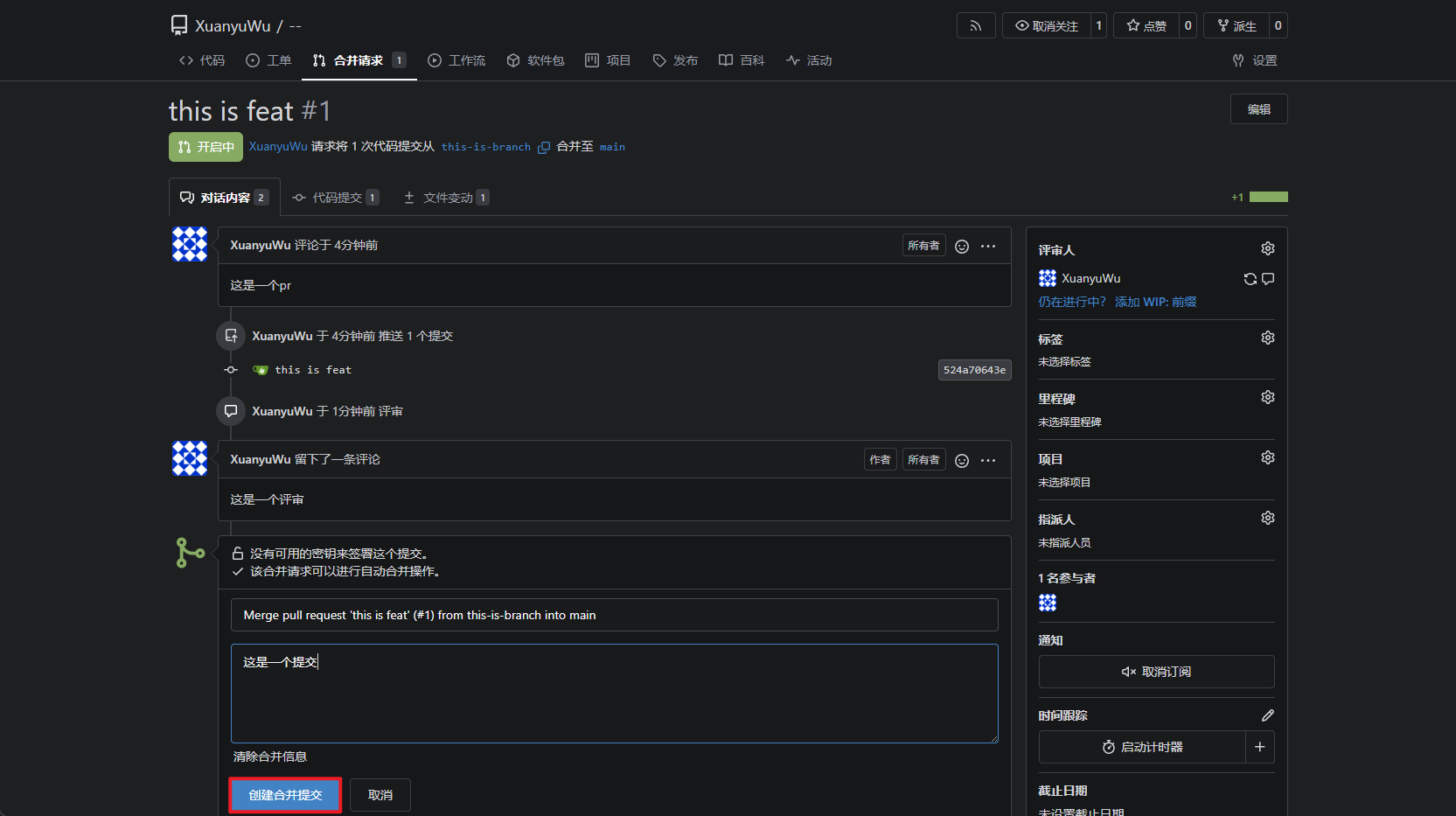Open reviewers gear settings
The width and height of the screenshot is (1456, 816).
click(x=1267, y=249)
